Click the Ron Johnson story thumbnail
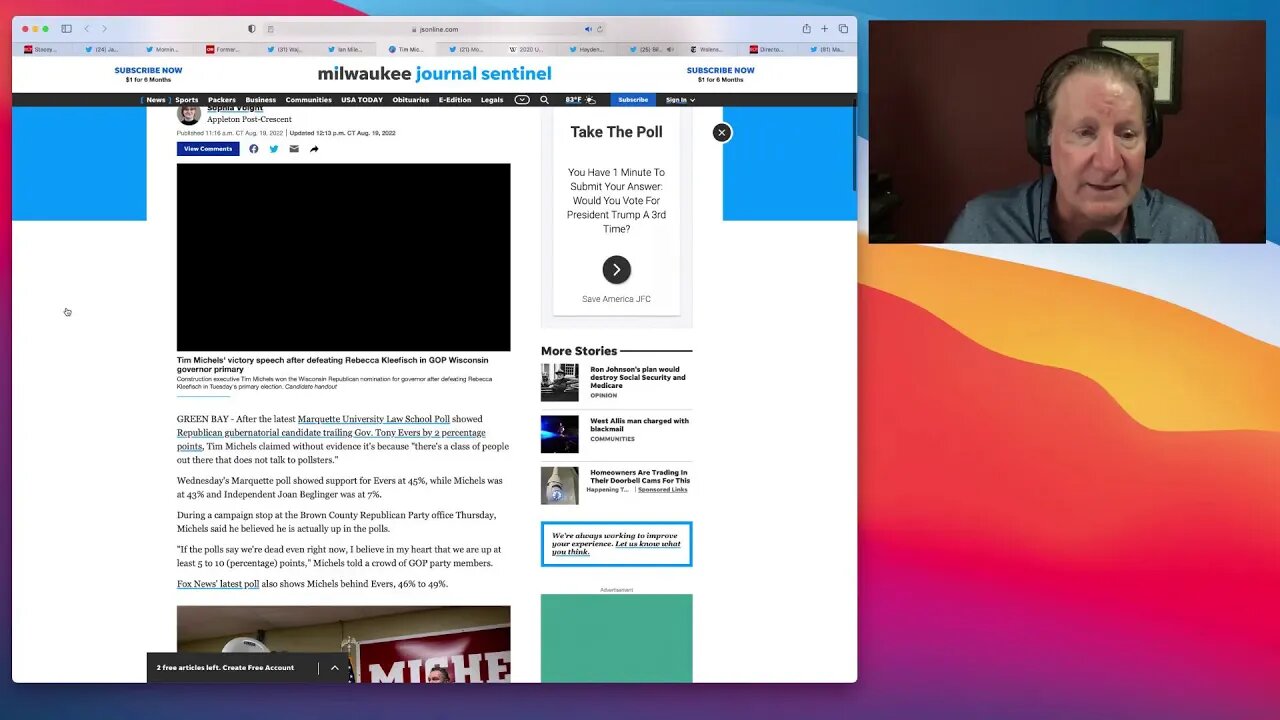This screenshot has width=1280, height=720. [559, 382]
